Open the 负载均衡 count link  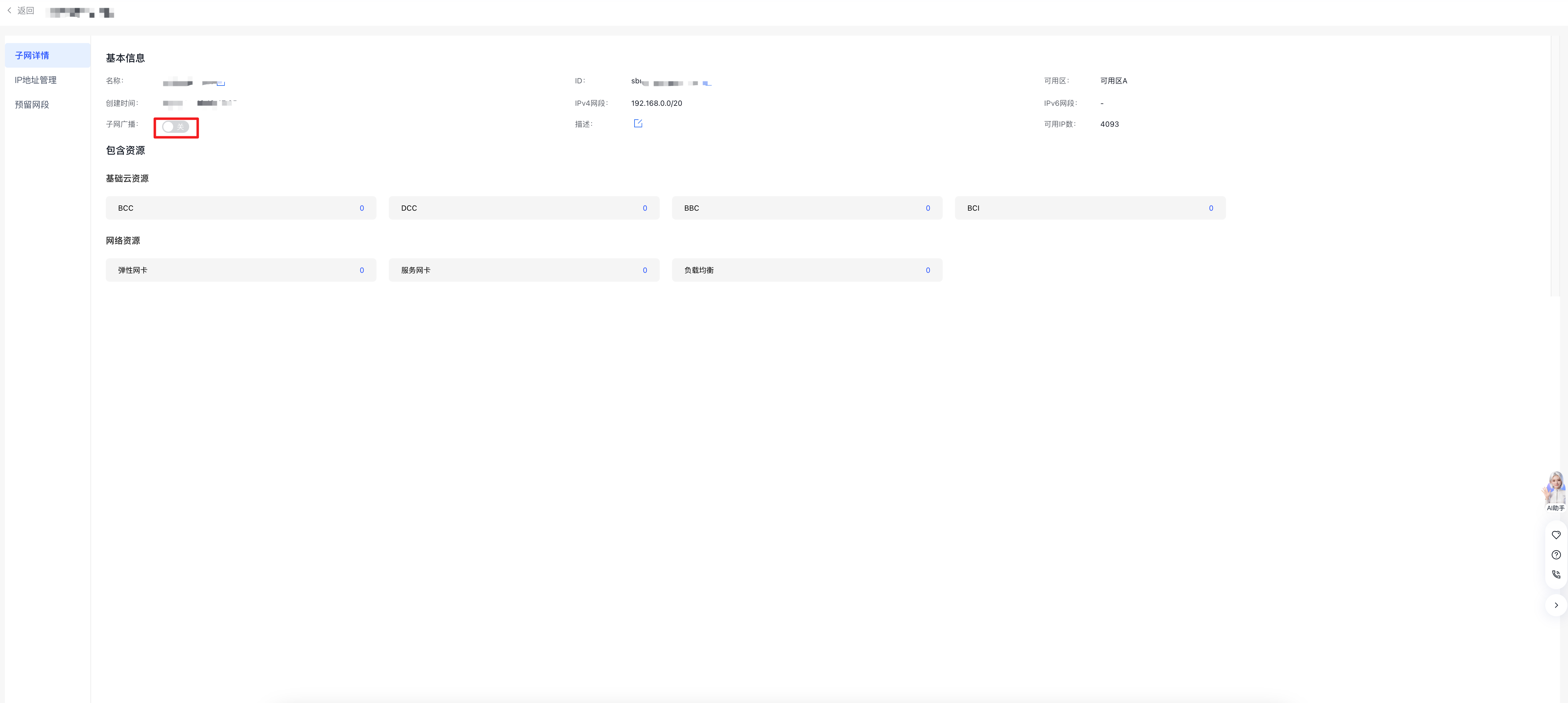point(928,270)
